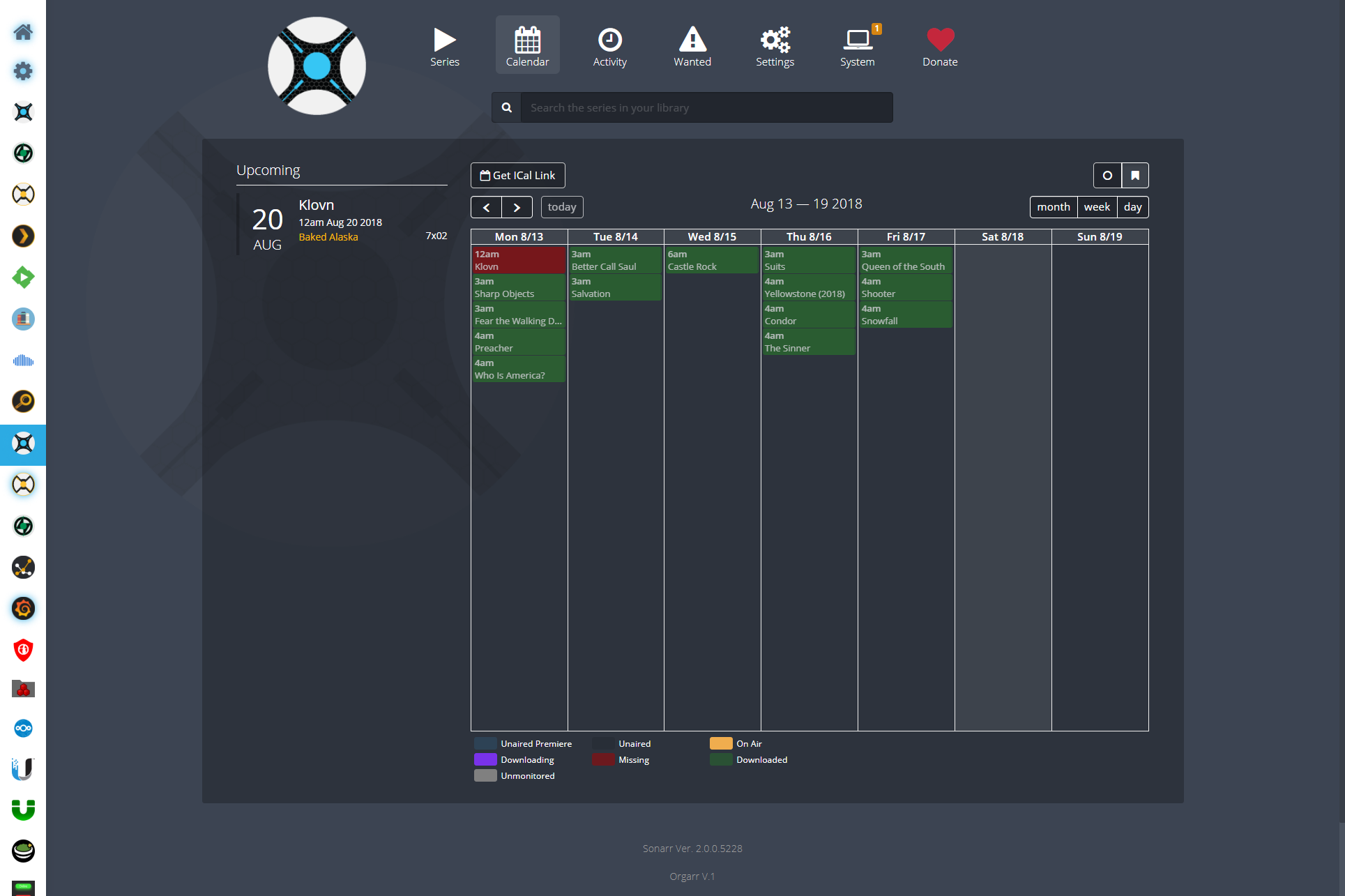Switch calendar to month view
Viewport: 1345px width, 896px height.
(x=1053, y=207)
